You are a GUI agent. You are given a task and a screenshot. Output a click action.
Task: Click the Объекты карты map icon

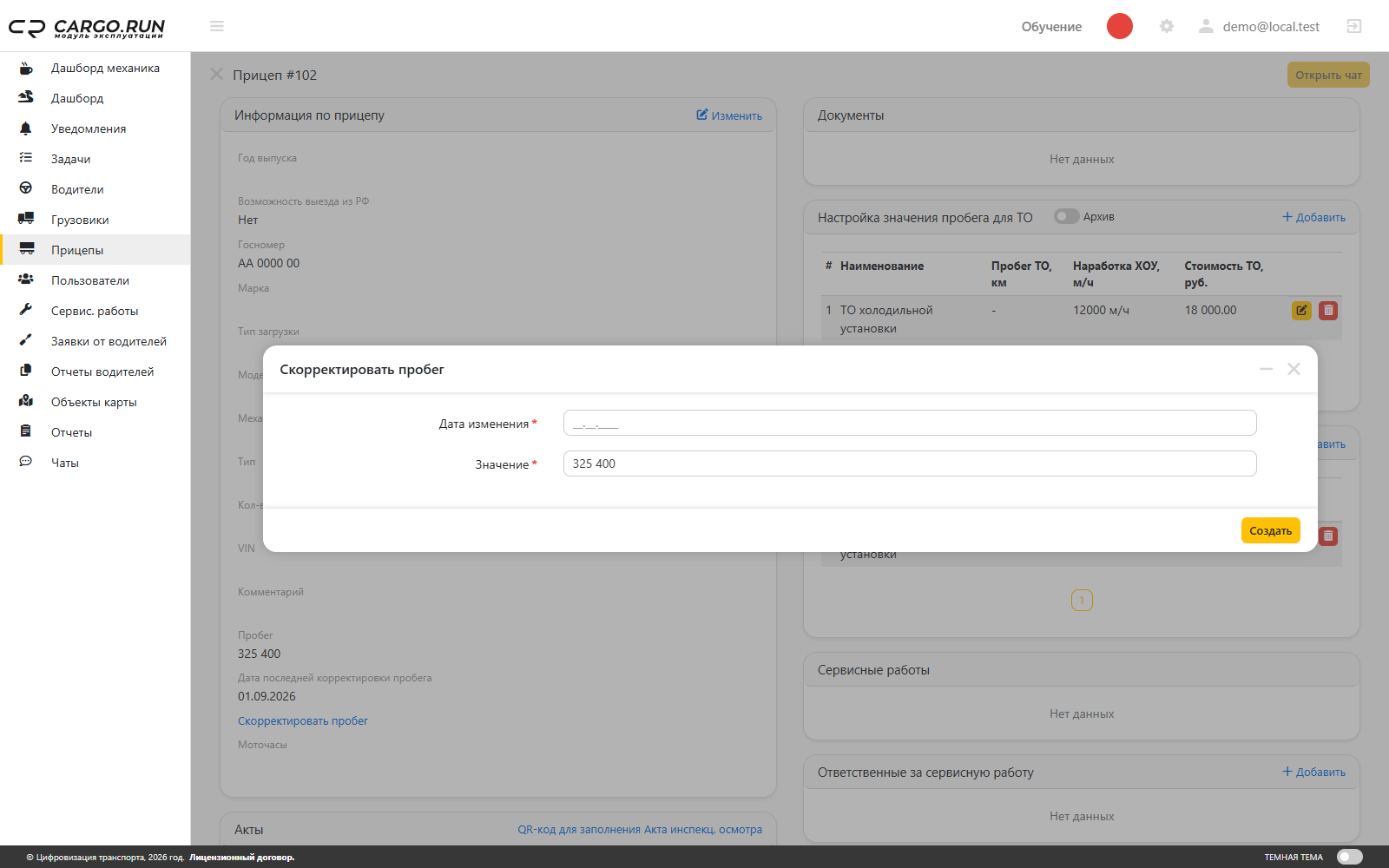[26, 401]
